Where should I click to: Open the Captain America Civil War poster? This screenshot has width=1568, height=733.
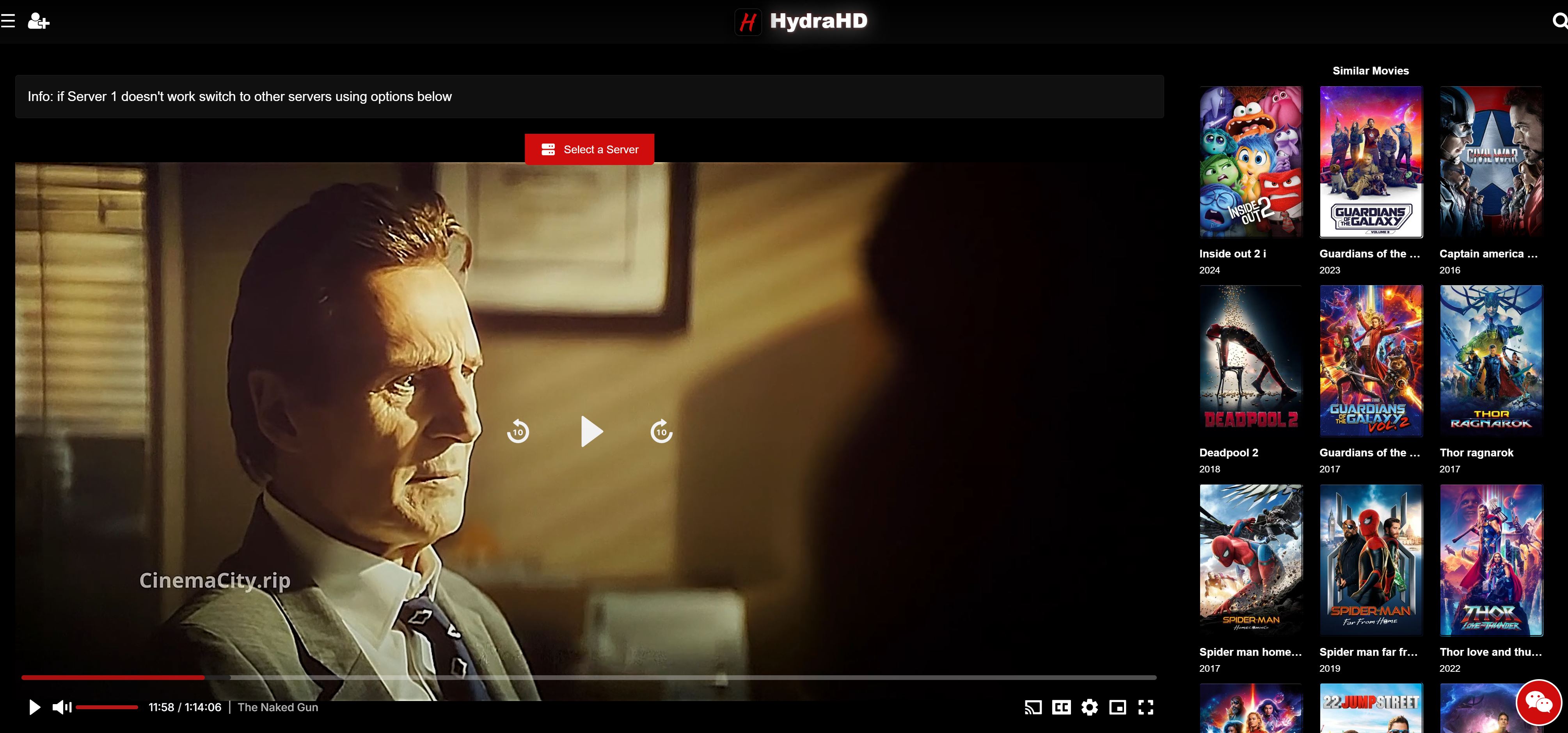[x=1491, y=162]
